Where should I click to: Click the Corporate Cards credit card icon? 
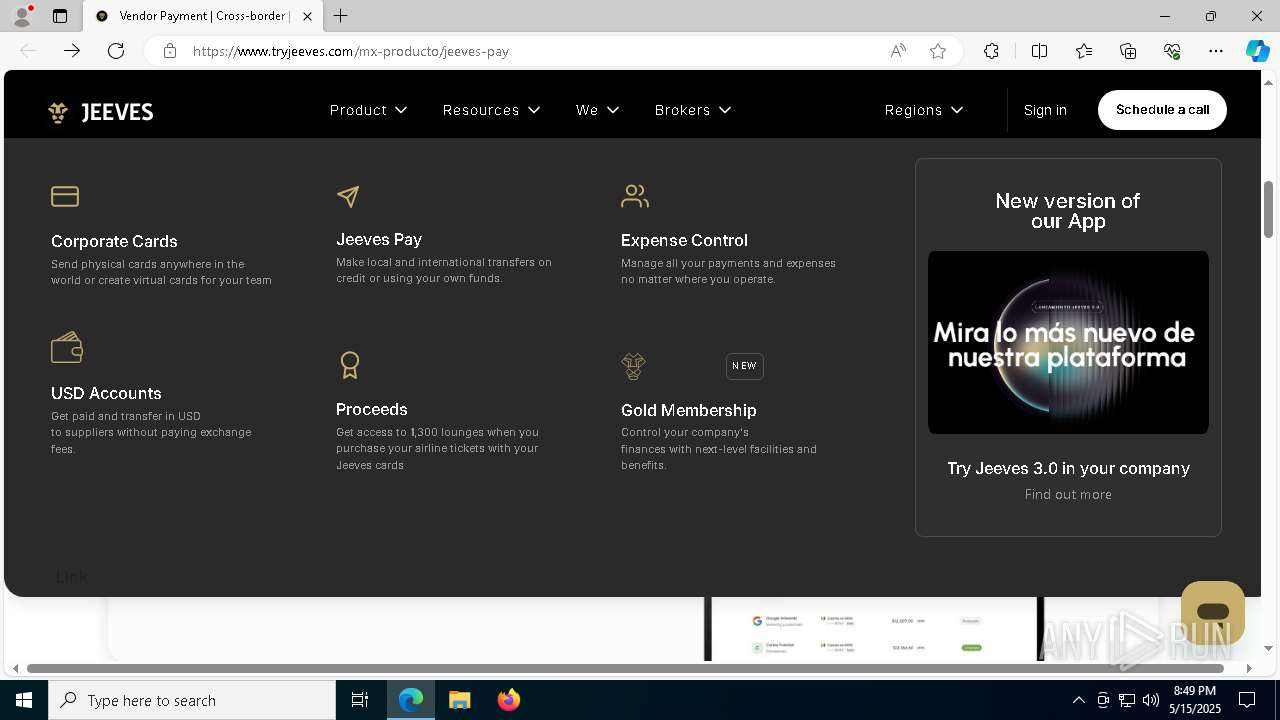pyautogui.click(x=65, y=196)
